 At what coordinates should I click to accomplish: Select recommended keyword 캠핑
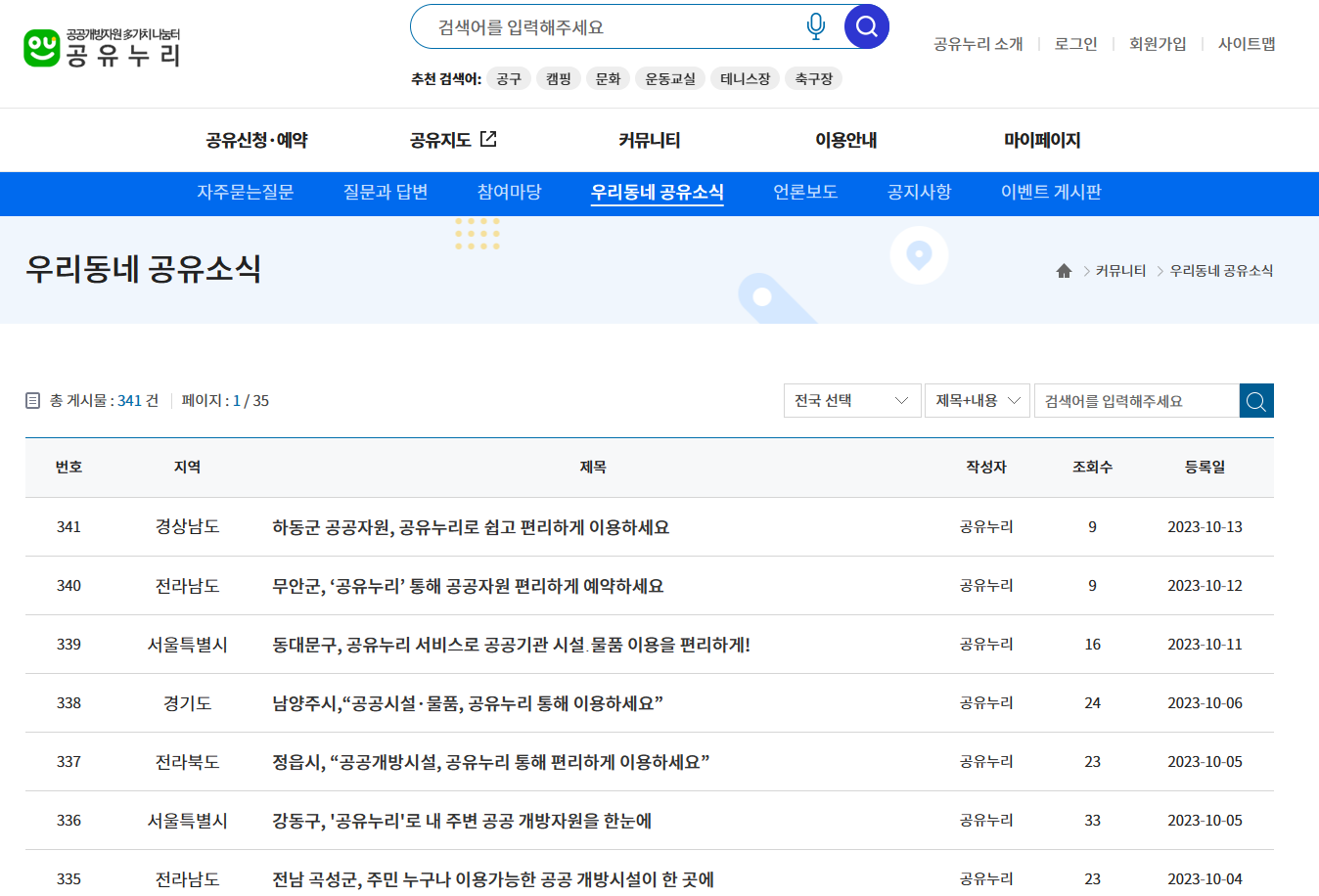[x=559, y=78]
